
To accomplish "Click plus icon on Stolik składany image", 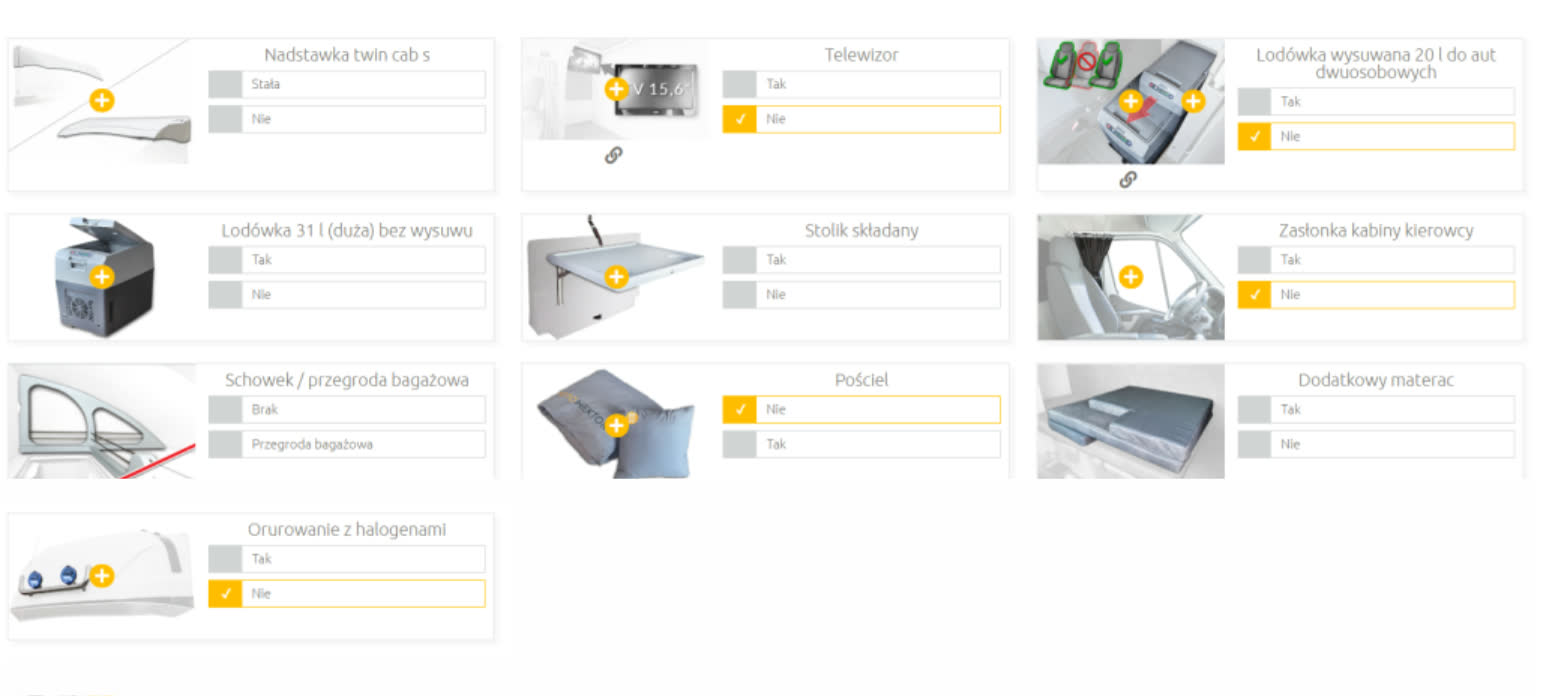I will (616, 277).
